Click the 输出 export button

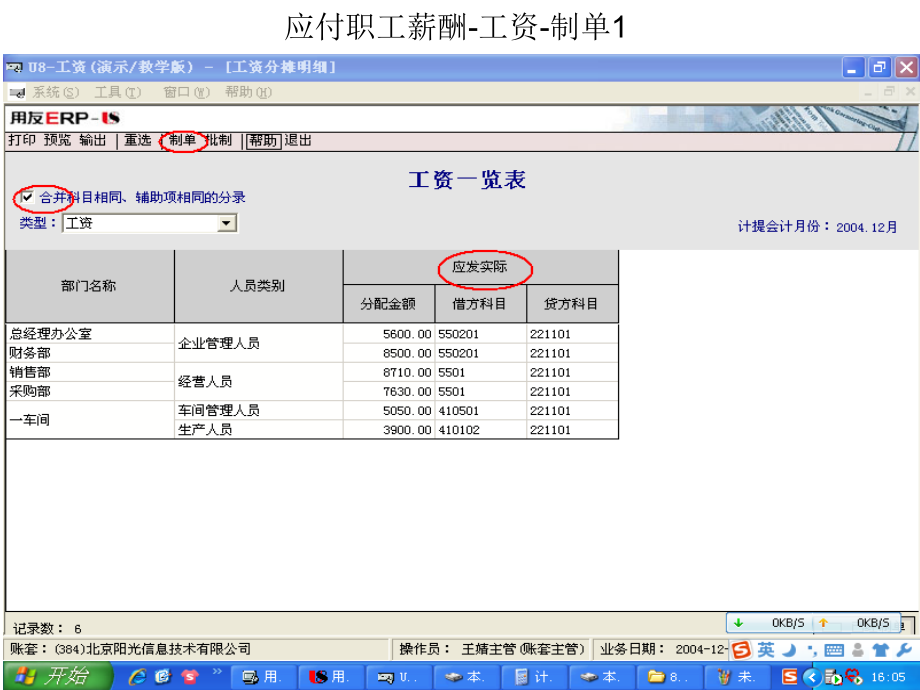click(x=93, y=140)
